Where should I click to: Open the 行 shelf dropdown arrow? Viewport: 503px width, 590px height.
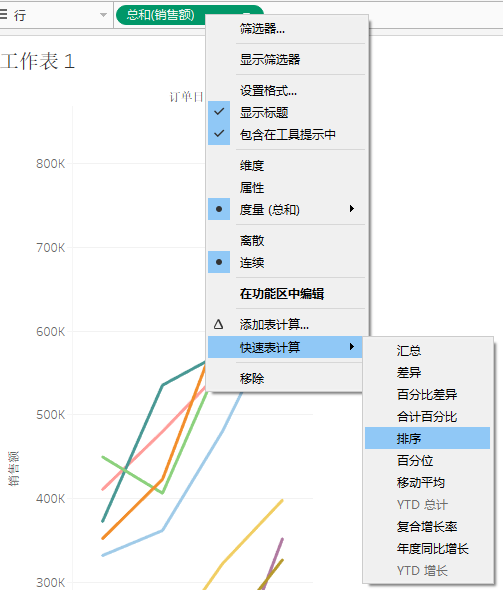103,15
